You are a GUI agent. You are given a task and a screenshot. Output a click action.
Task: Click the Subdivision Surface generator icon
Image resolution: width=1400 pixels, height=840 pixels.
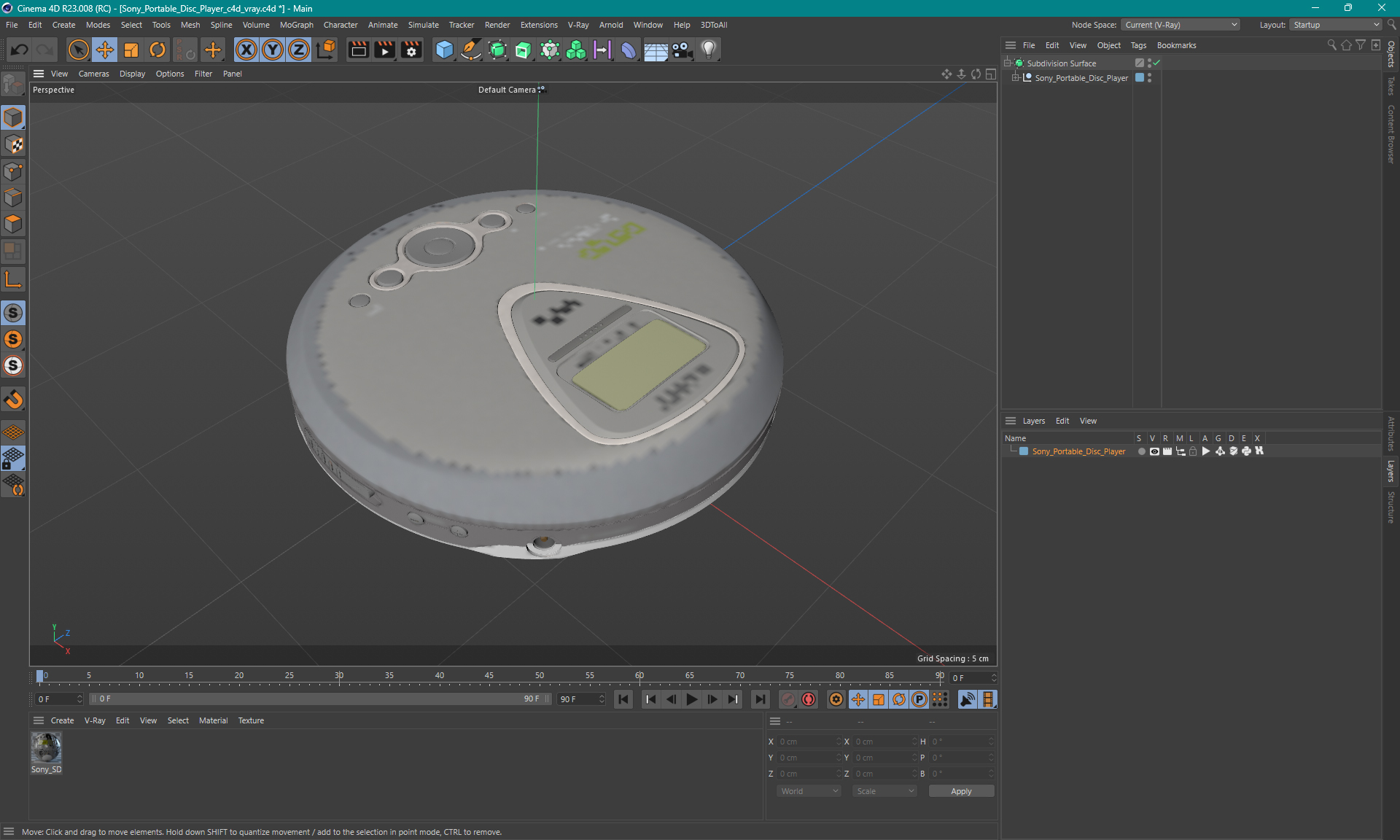coord(497,50)
